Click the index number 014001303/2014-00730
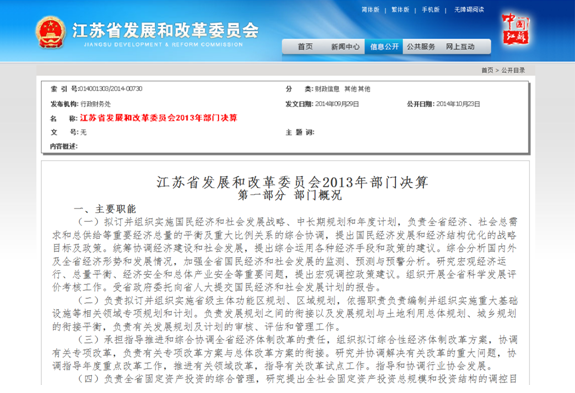 point(110,89)
